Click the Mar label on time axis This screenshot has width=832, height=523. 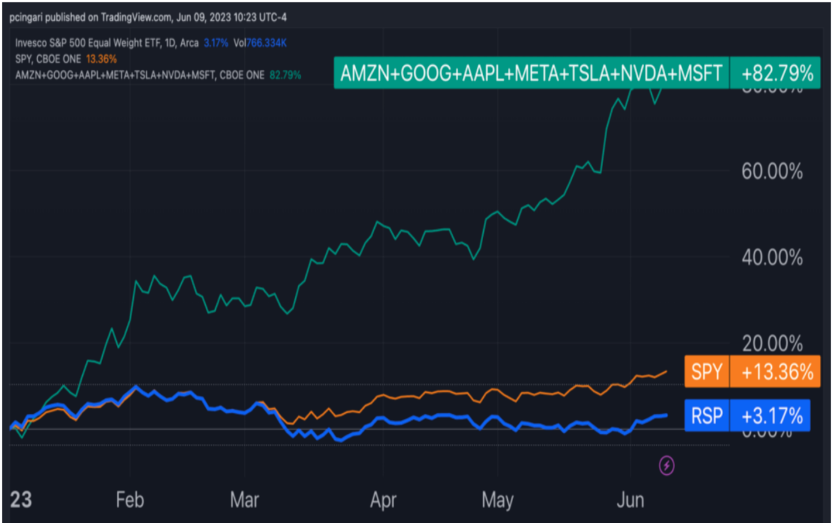click(245, 500)
